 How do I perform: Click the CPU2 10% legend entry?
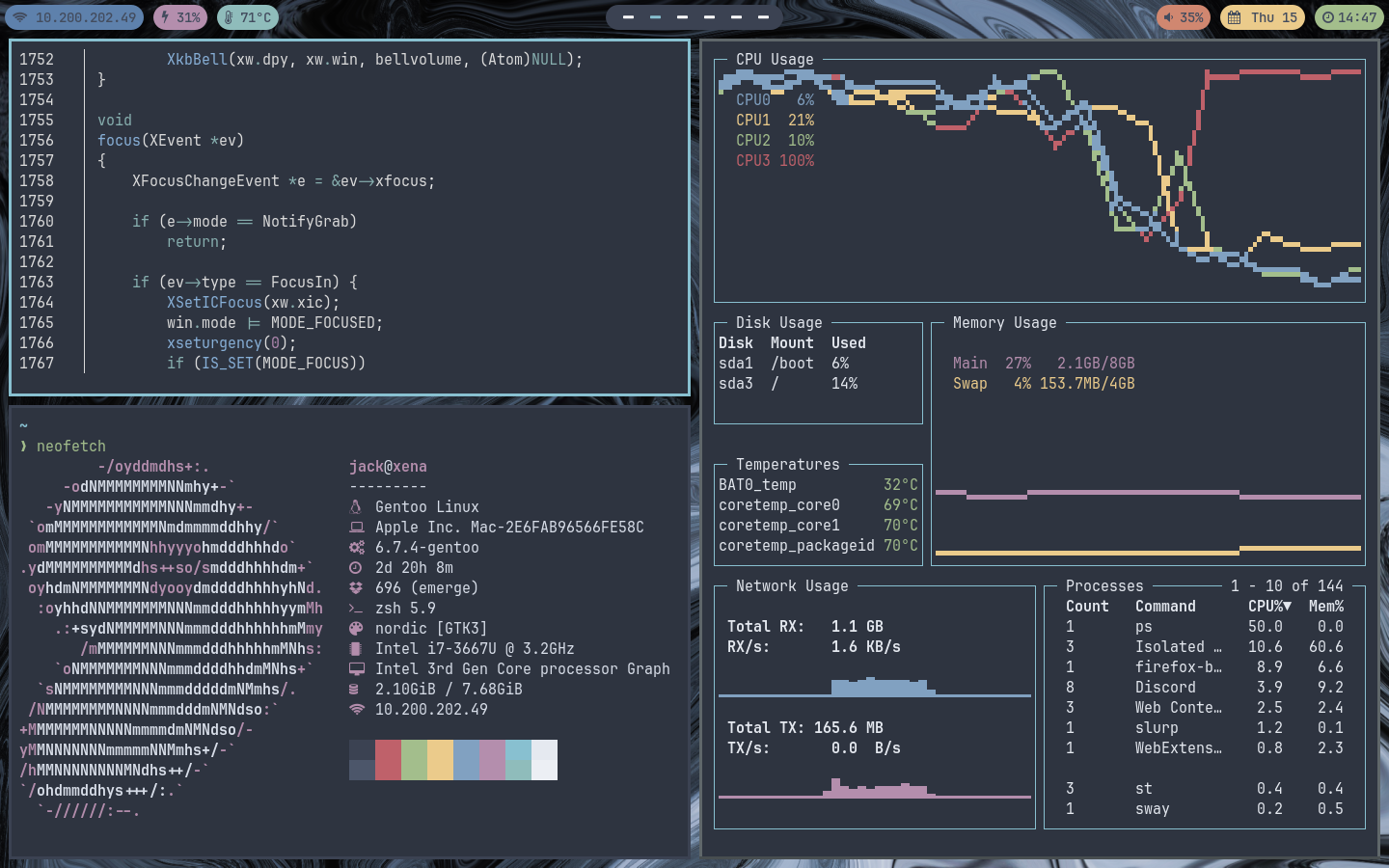pyautogui.click(x=775, y=140)
